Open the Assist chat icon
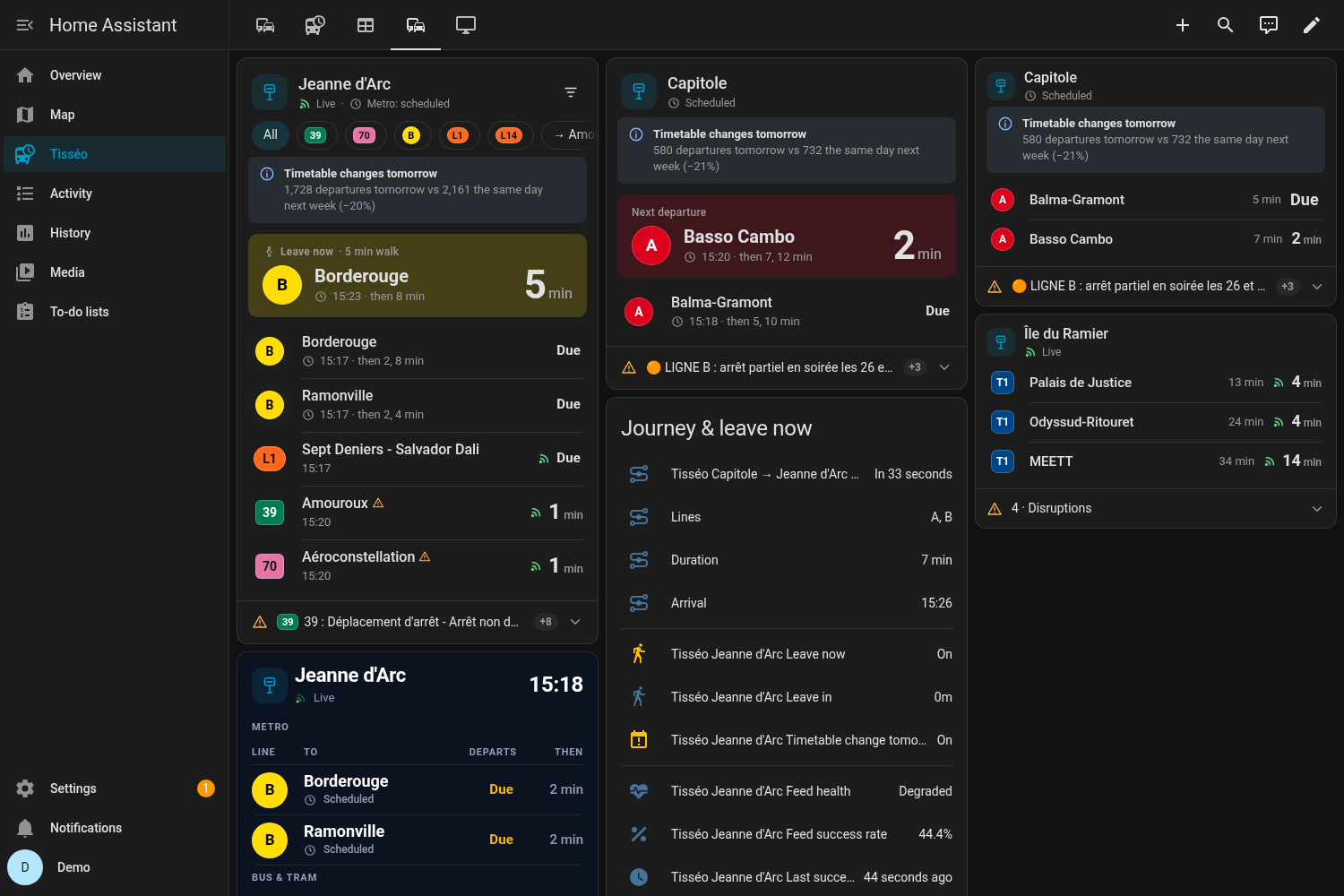Viewport: 1344px width, 896px height. [1269, 25]
